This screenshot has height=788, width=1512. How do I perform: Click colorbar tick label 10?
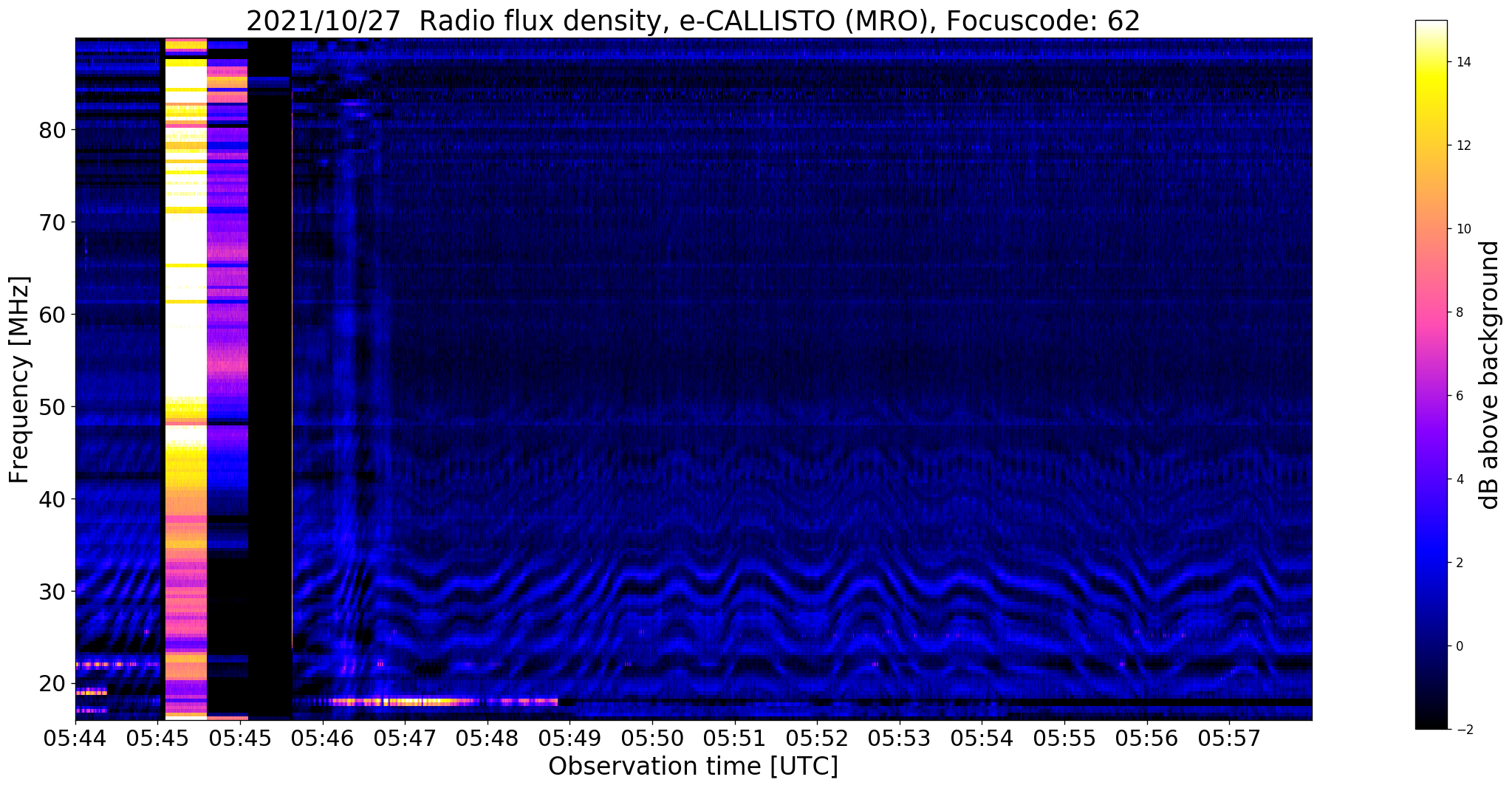click(x=1463, y=229)
